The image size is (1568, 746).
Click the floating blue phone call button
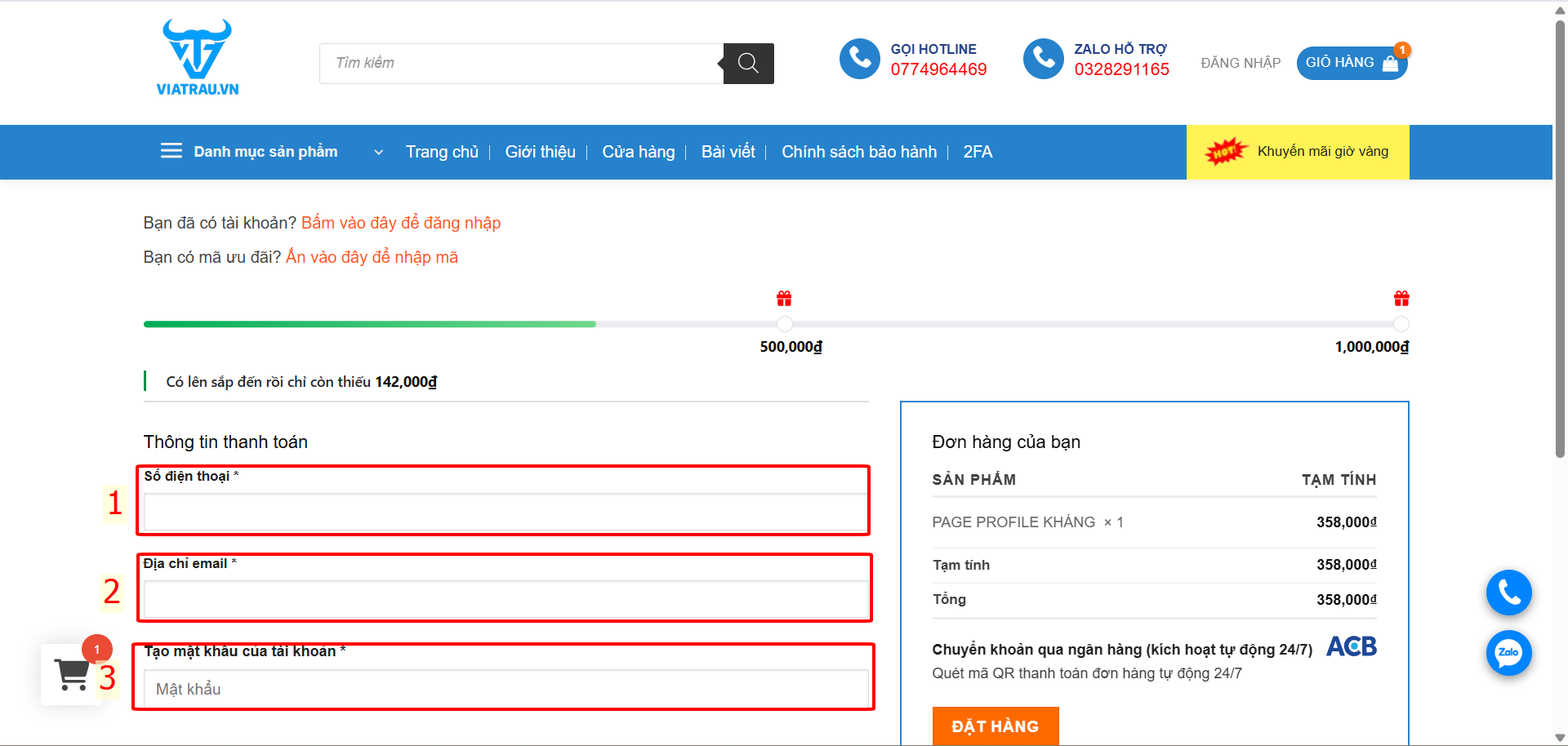(x=1508, y=593)
